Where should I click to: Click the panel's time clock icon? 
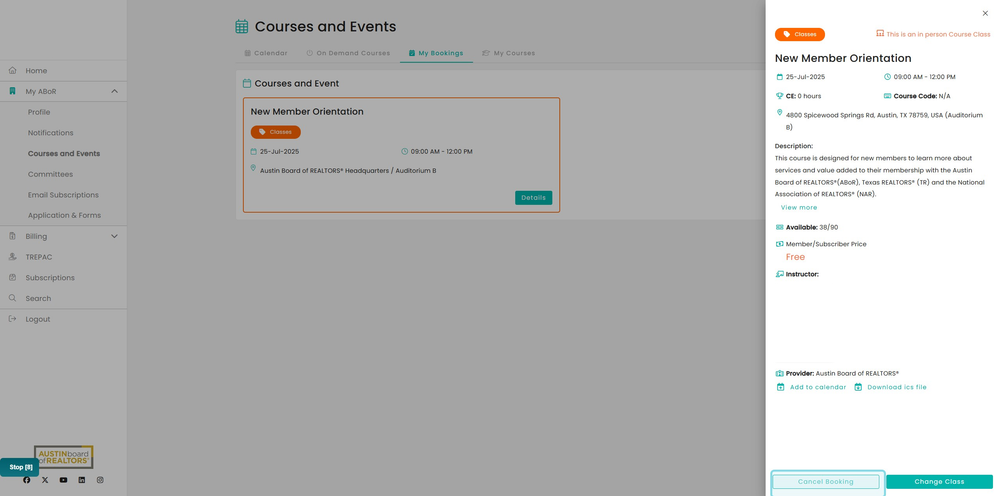click(x=887, y=77)
